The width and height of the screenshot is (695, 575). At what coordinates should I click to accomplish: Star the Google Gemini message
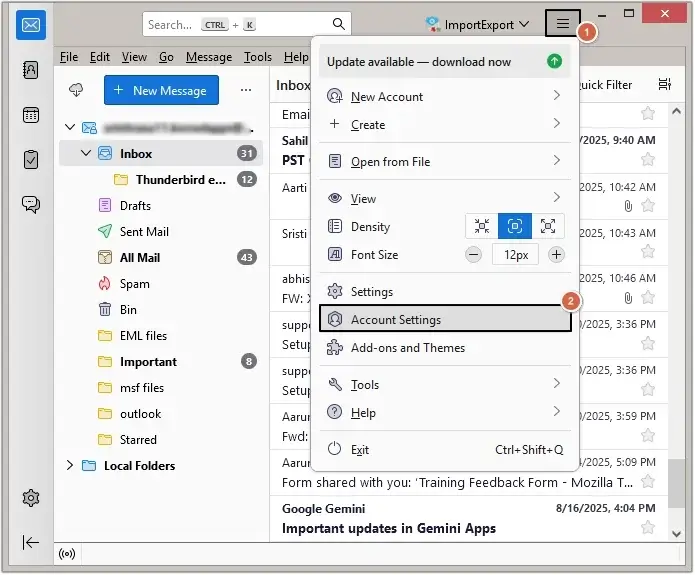[x=648, y=527]
